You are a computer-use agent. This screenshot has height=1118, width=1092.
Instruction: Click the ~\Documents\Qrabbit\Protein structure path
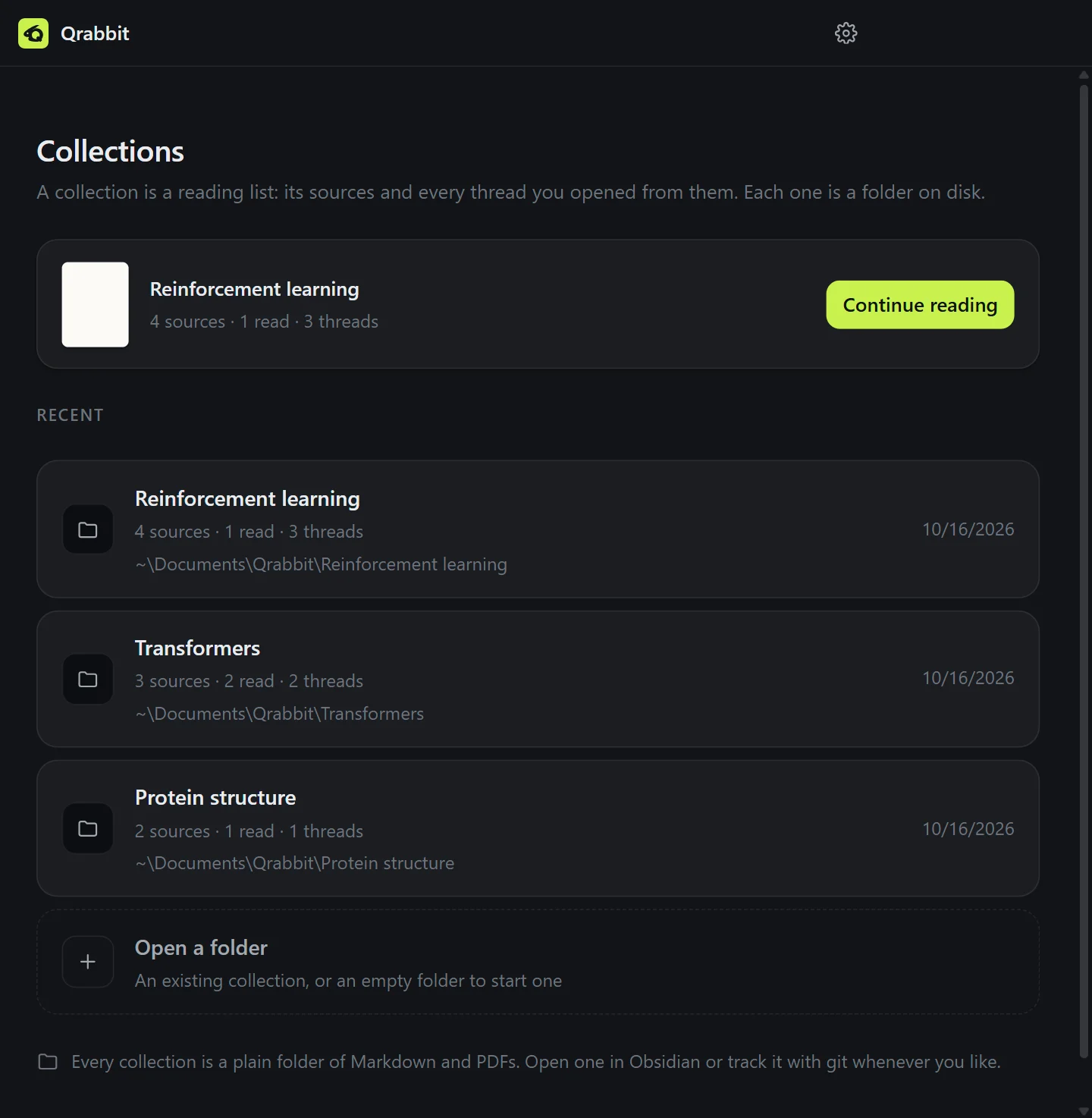pyautogui.click(x=294, y=863)
